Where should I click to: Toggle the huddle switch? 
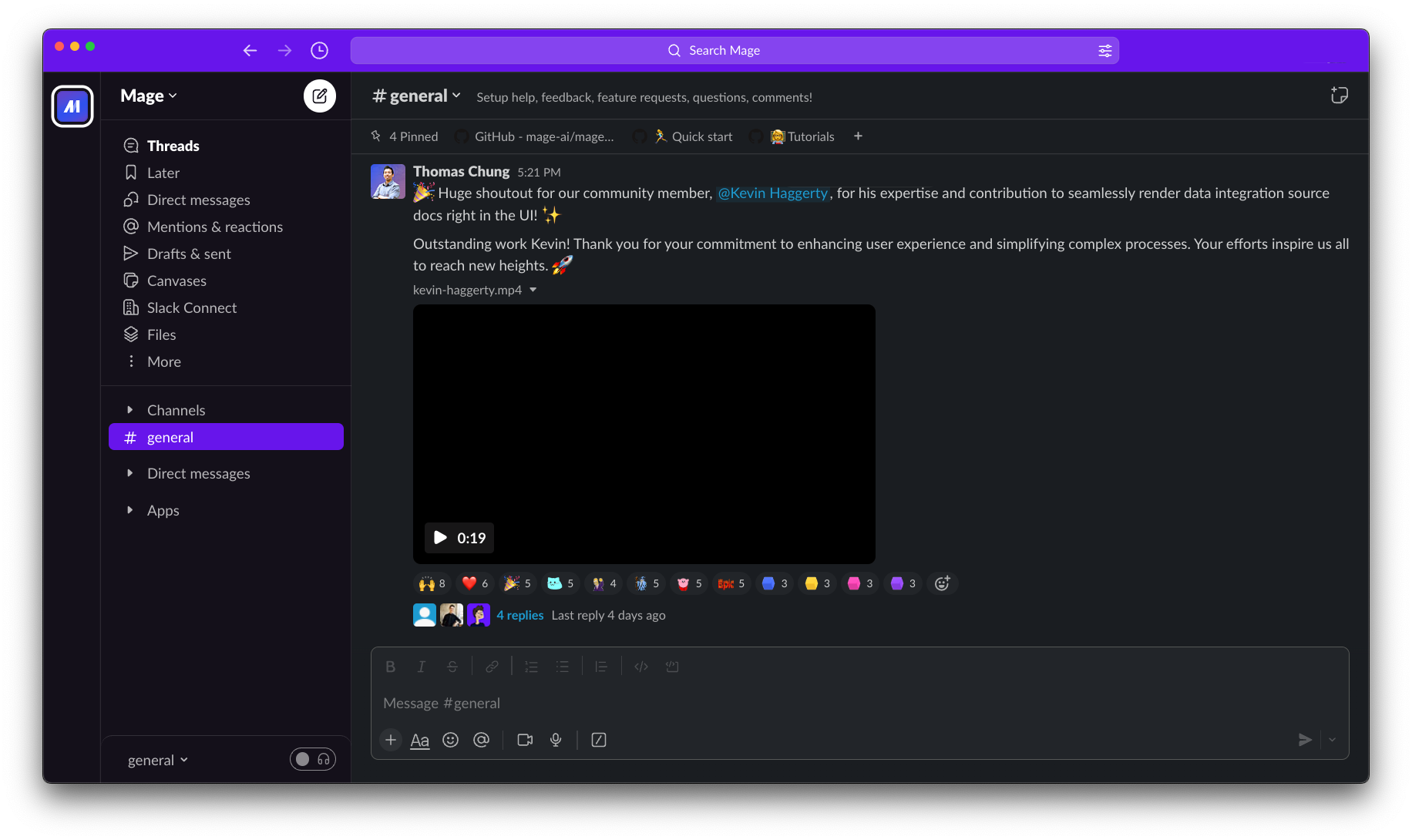click(x=312, y=759)
